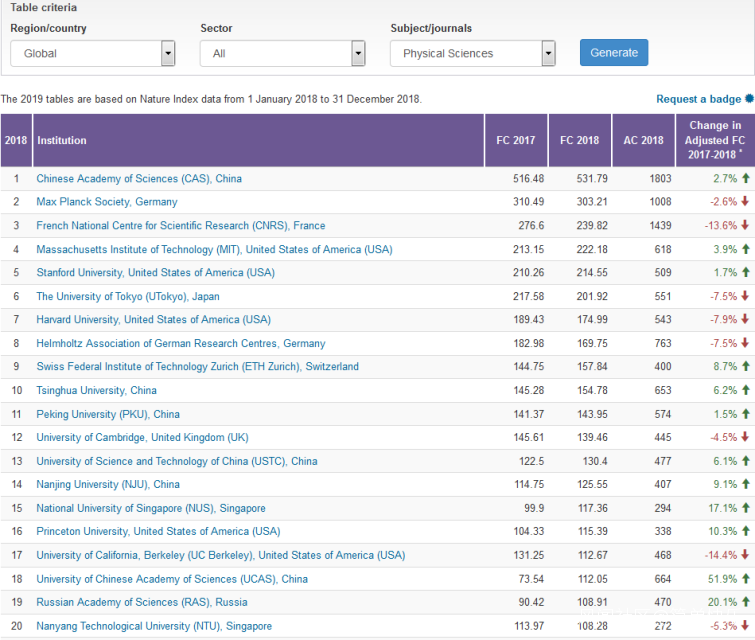The width and height of the screenshot is (755, 640).
Task: Open the Request a badge link
Action: point(698,99)
